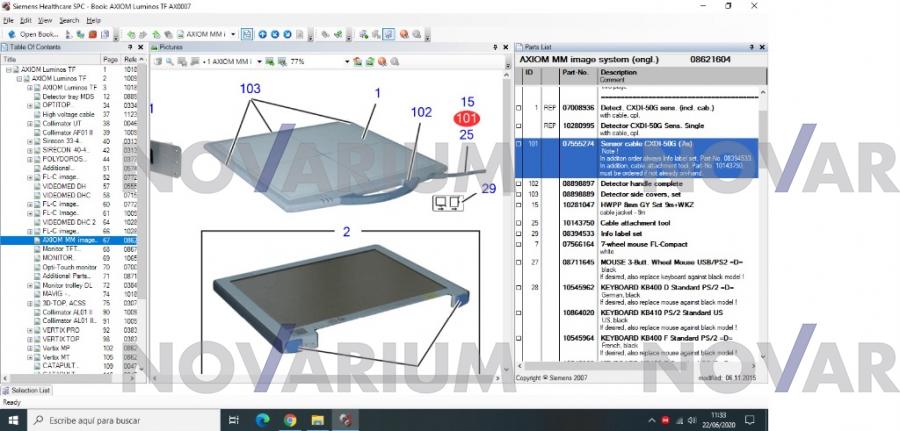Select checkbox beside 7-wheel mouse FL-Compact
The height and width of the screenshot is (431, 900).
click(519, 244)
